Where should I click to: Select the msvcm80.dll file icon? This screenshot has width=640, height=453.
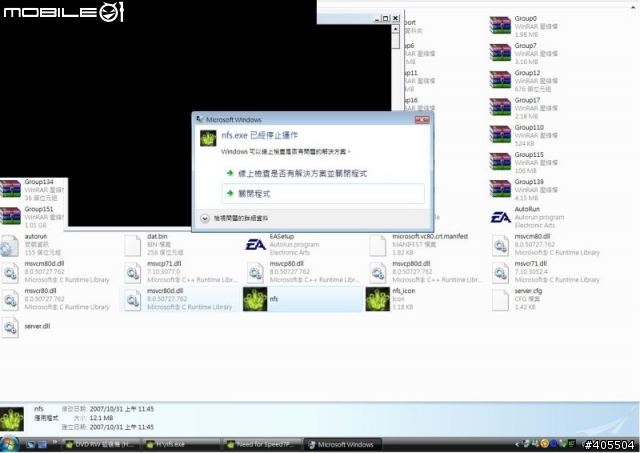click(500, 246)
